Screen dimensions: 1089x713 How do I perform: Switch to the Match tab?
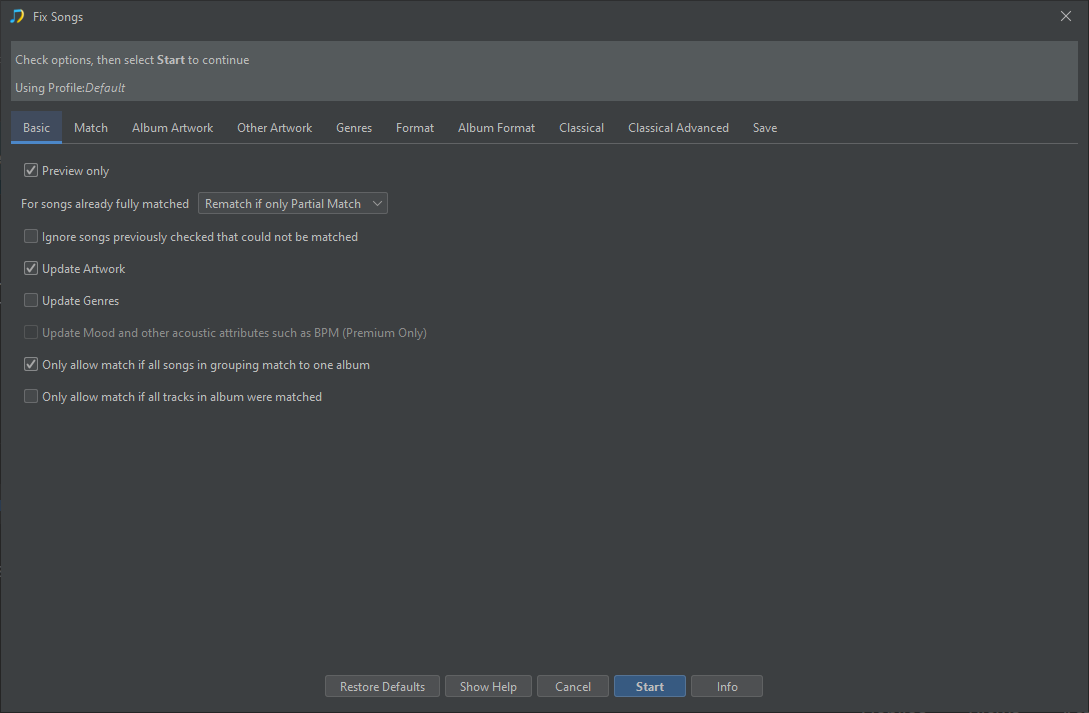(91, 128)
